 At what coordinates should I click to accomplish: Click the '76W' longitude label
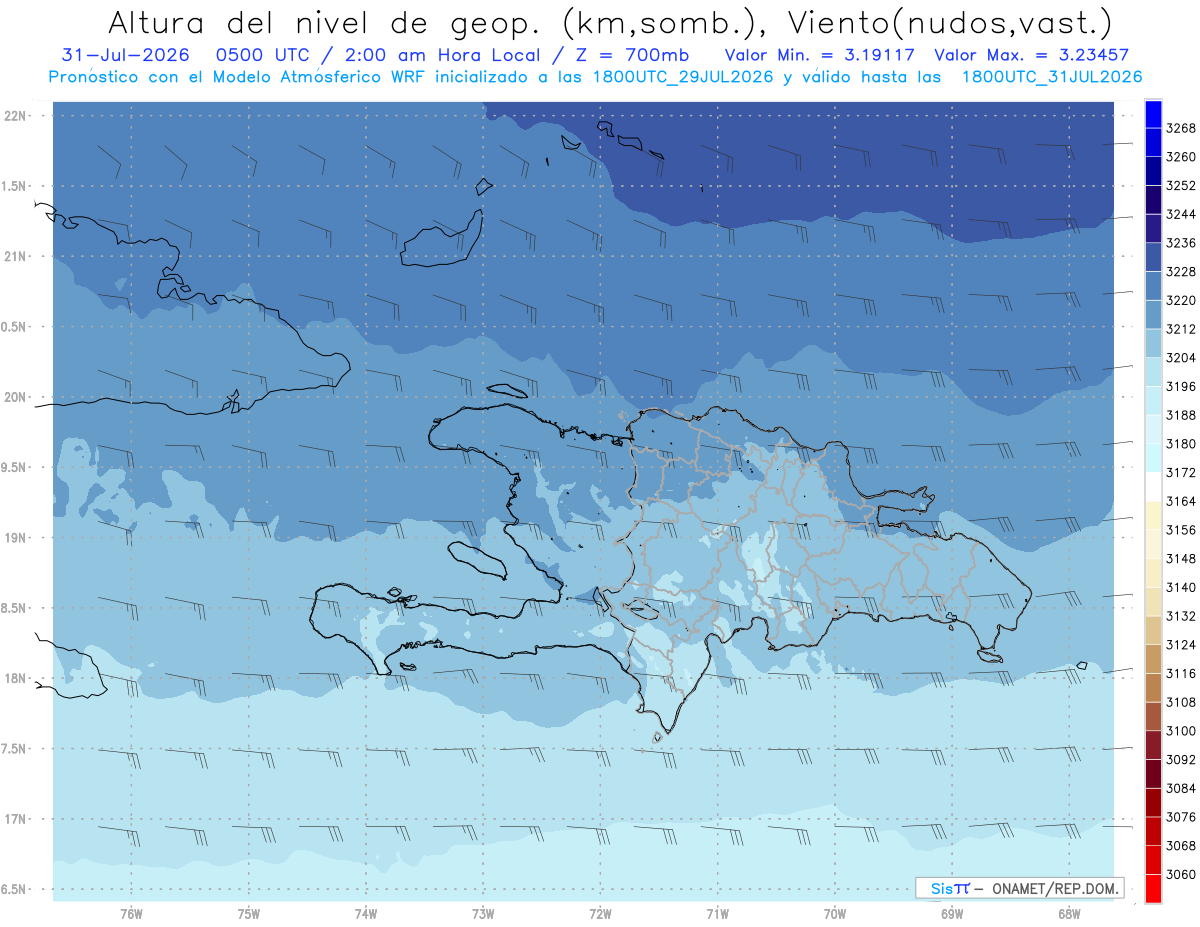point(131,913)
